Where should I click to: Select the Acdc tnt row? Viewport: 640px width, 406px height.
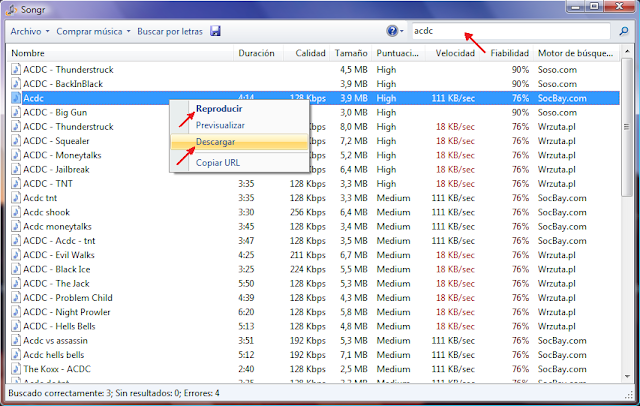point(313,198)
